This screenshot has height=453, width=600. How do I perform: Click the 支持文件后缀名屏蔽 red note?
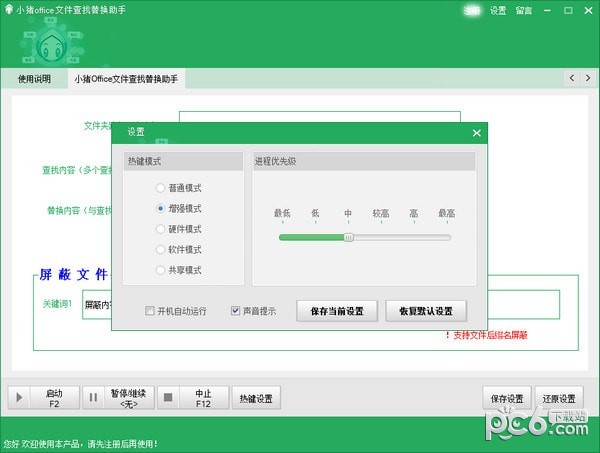487,335
